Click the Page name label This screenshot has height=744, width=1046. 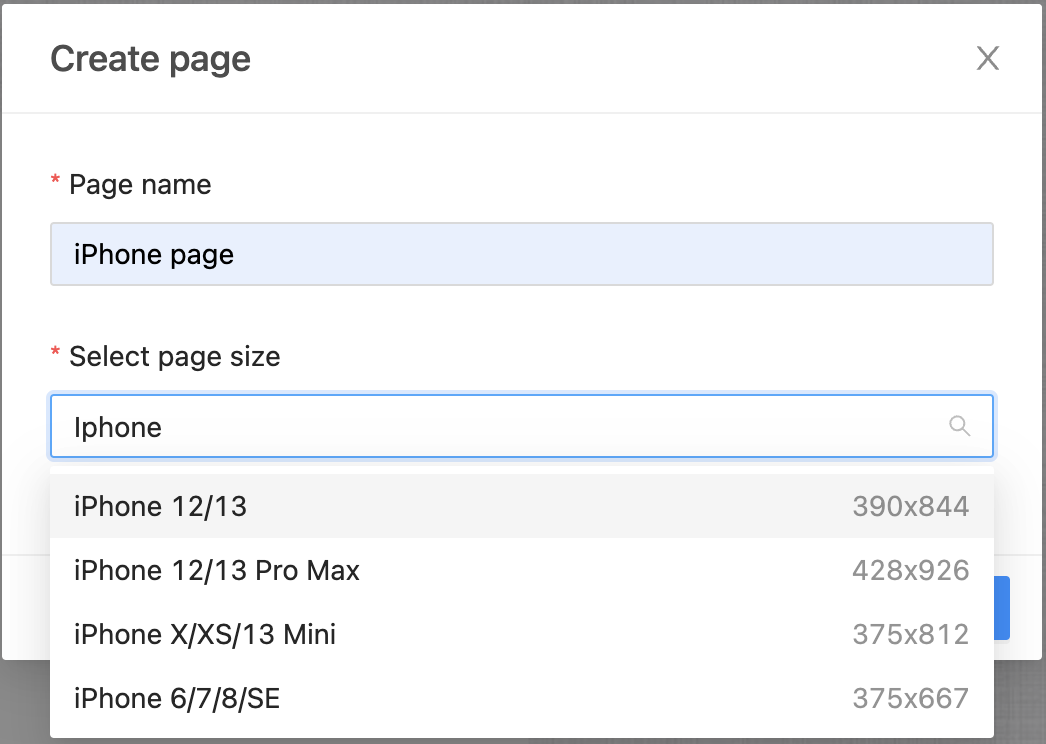point(140,185)
